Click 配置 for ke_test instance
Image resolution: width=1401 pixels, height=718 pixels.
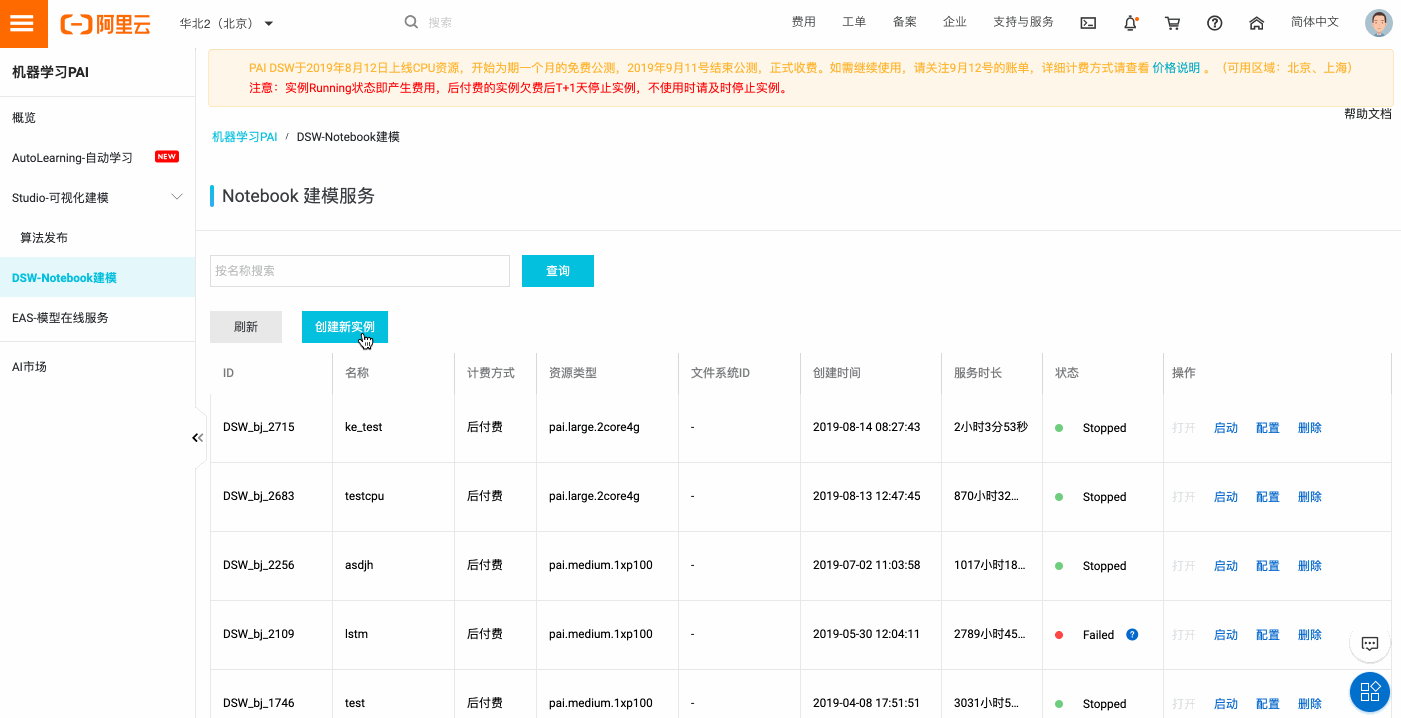click(1268, 428)
